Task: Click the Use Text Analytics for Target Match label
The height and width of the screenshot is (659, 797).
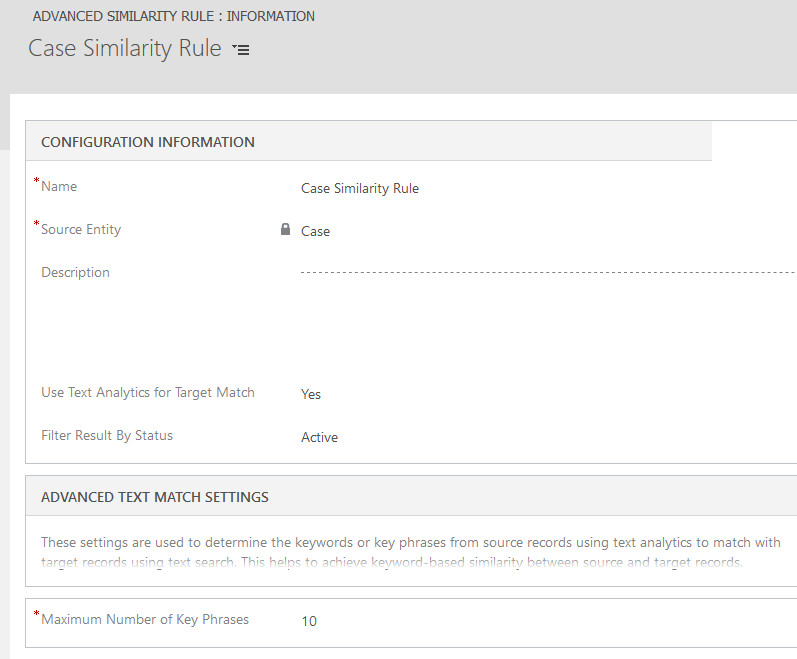Action: tap(148, 393)
